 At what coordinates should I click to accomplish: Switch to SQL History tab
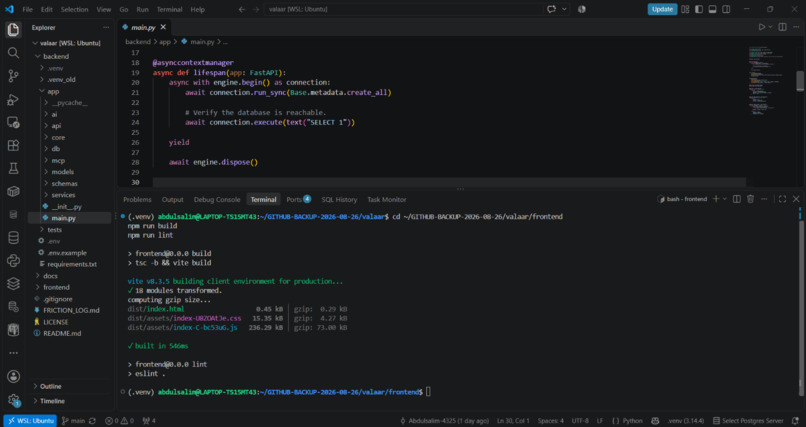point(339,199)
